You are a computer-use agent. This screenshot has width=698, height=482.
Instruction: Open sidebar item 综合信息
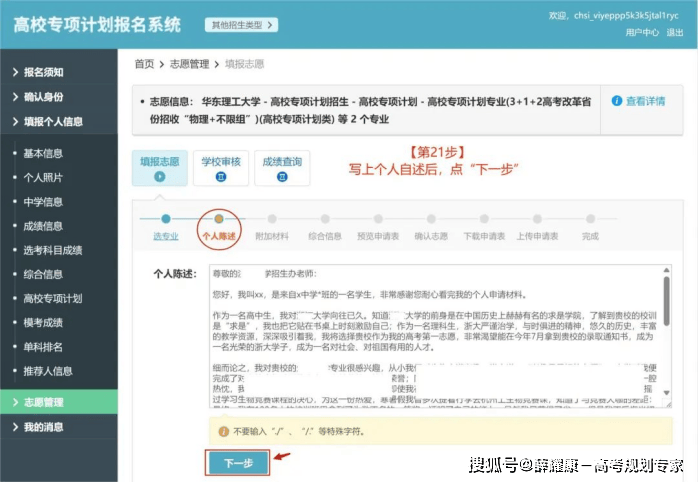click(43, 274)
